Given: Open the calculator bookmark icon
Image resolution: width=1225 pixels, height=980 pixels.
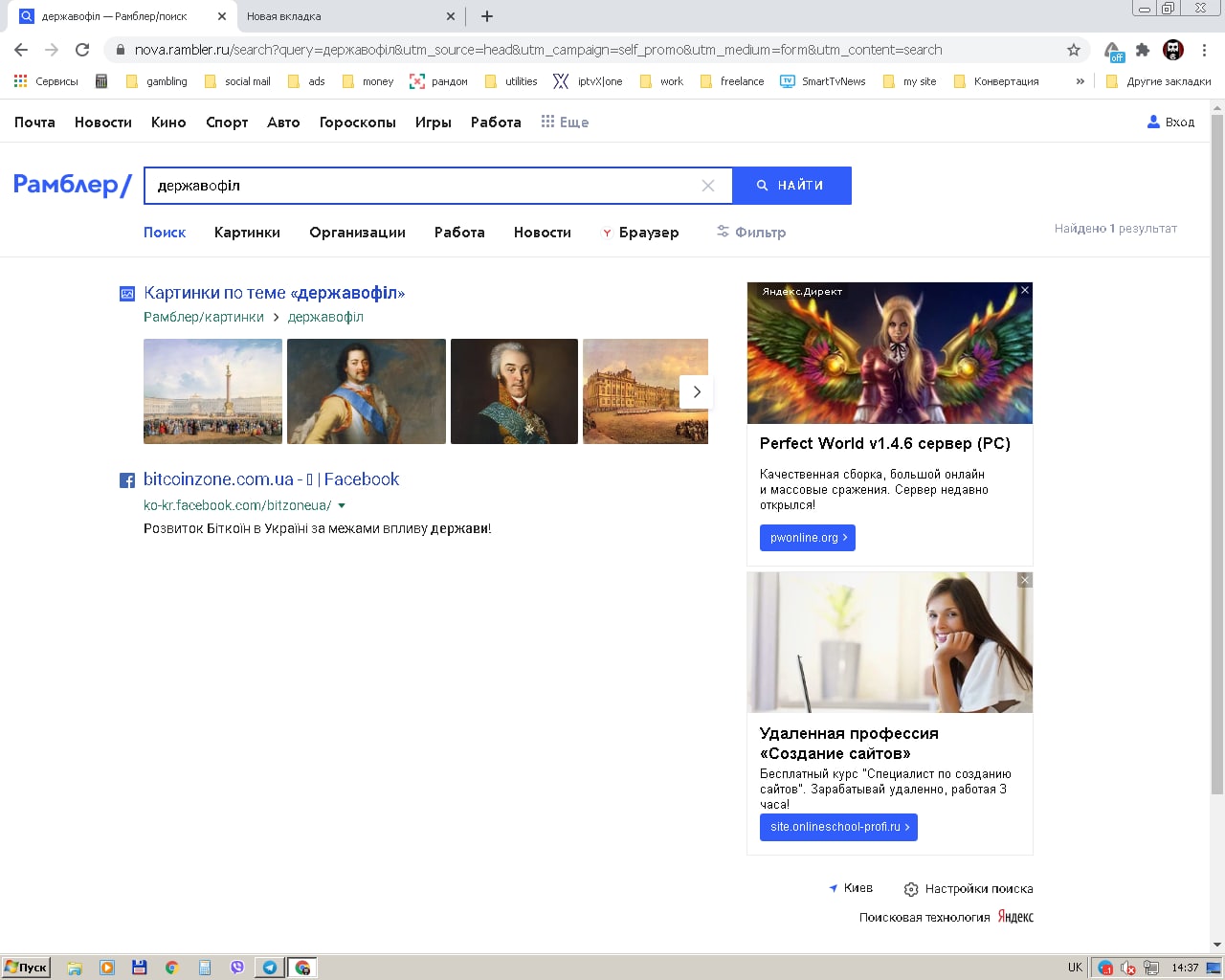Looking at the screenshot, I should click(x=101, y=81).
